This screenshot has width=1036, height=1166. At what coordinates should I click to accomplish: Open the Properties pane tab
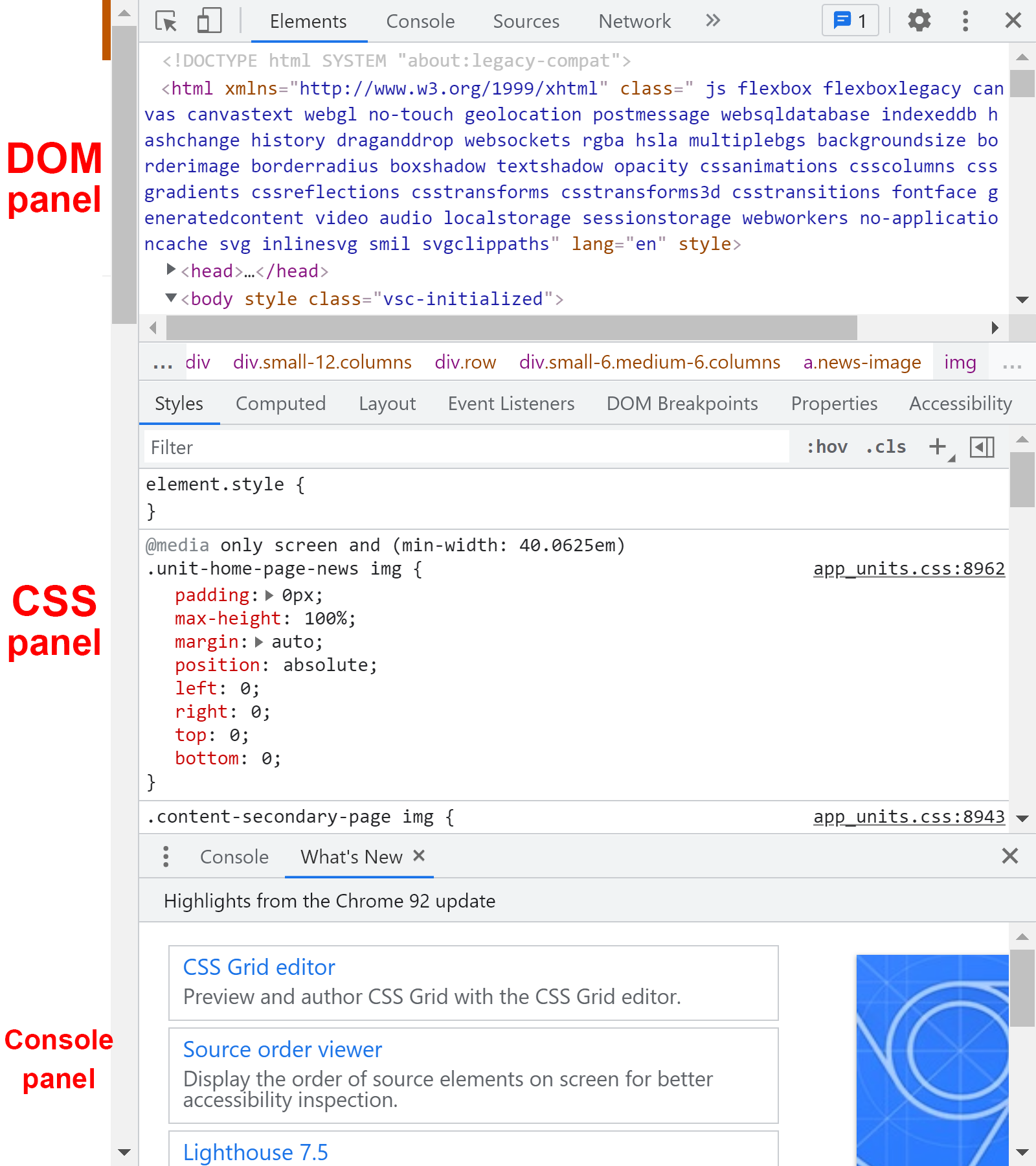[834, 404]
